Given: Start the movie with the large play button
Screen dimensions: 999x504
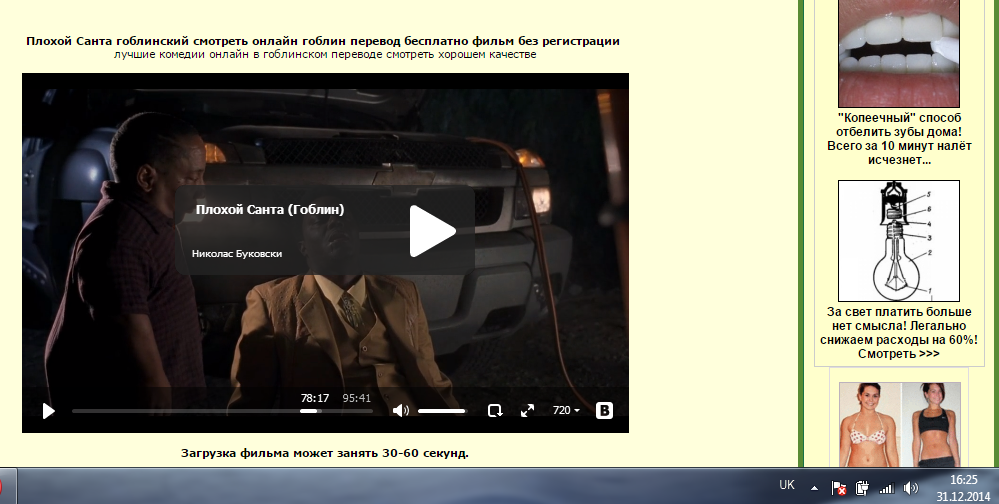Looking at the screenshot, I should click(432, 231).
